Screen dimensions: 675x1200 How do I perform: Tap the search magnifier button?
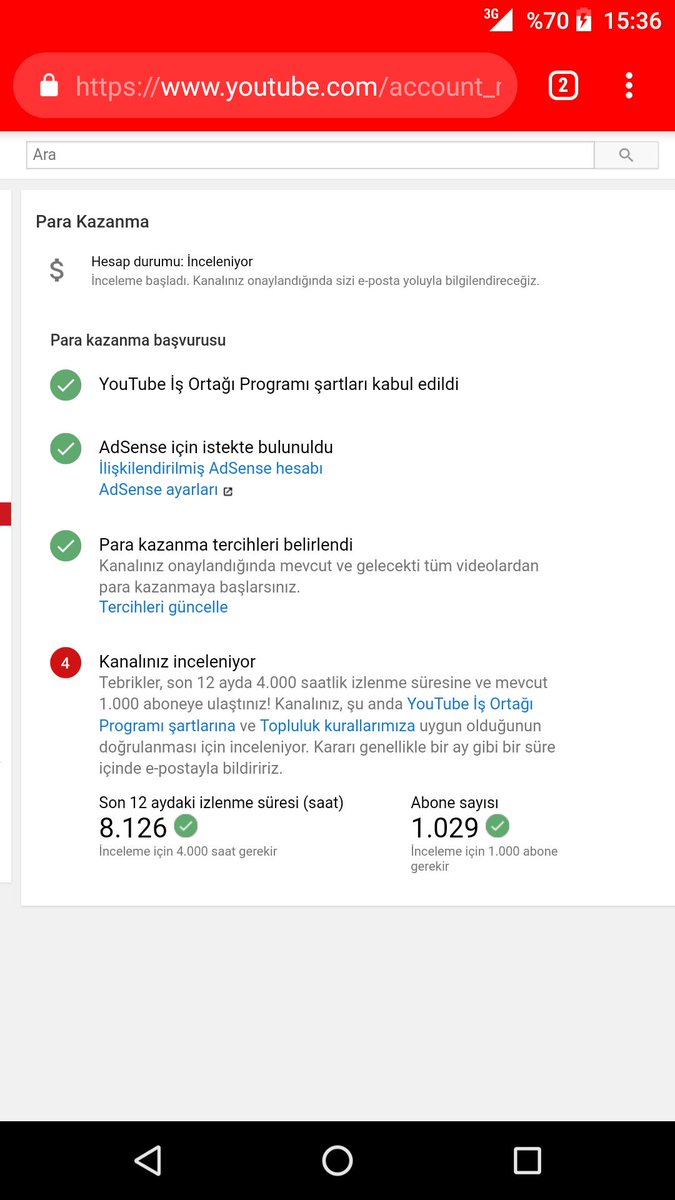click(x=626, y=155)
